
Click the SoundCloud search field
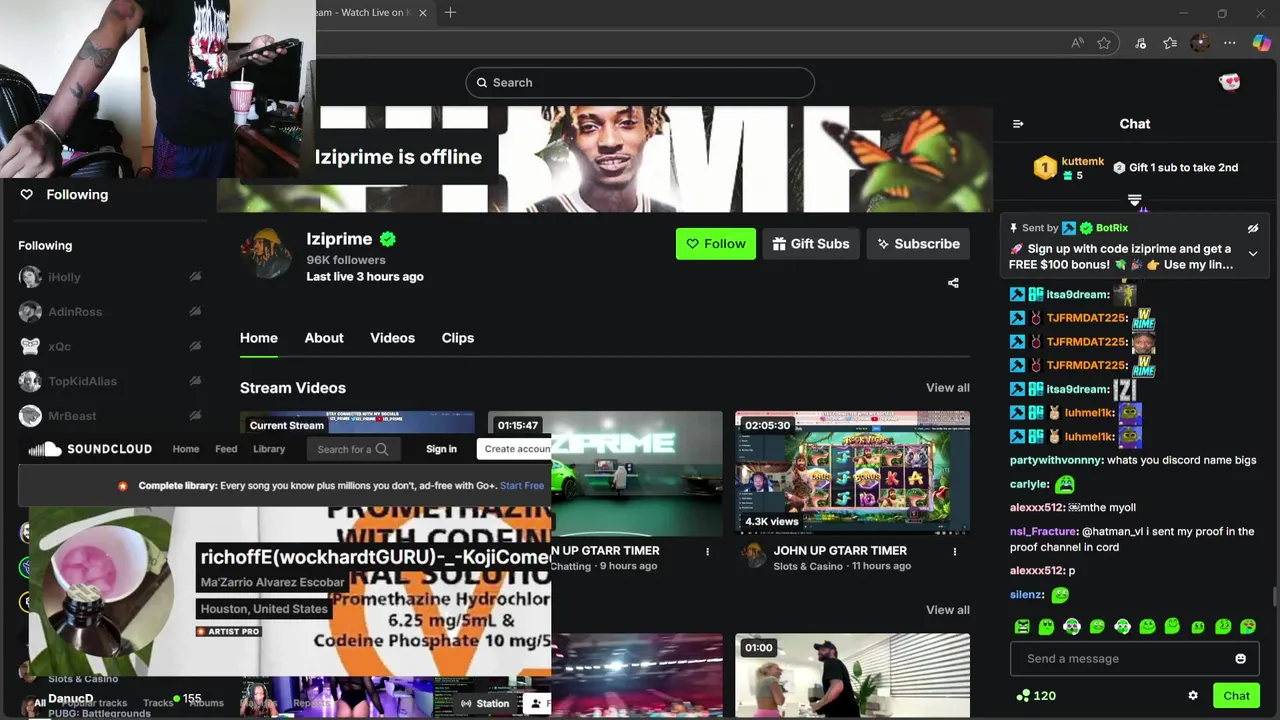[353, 449]
